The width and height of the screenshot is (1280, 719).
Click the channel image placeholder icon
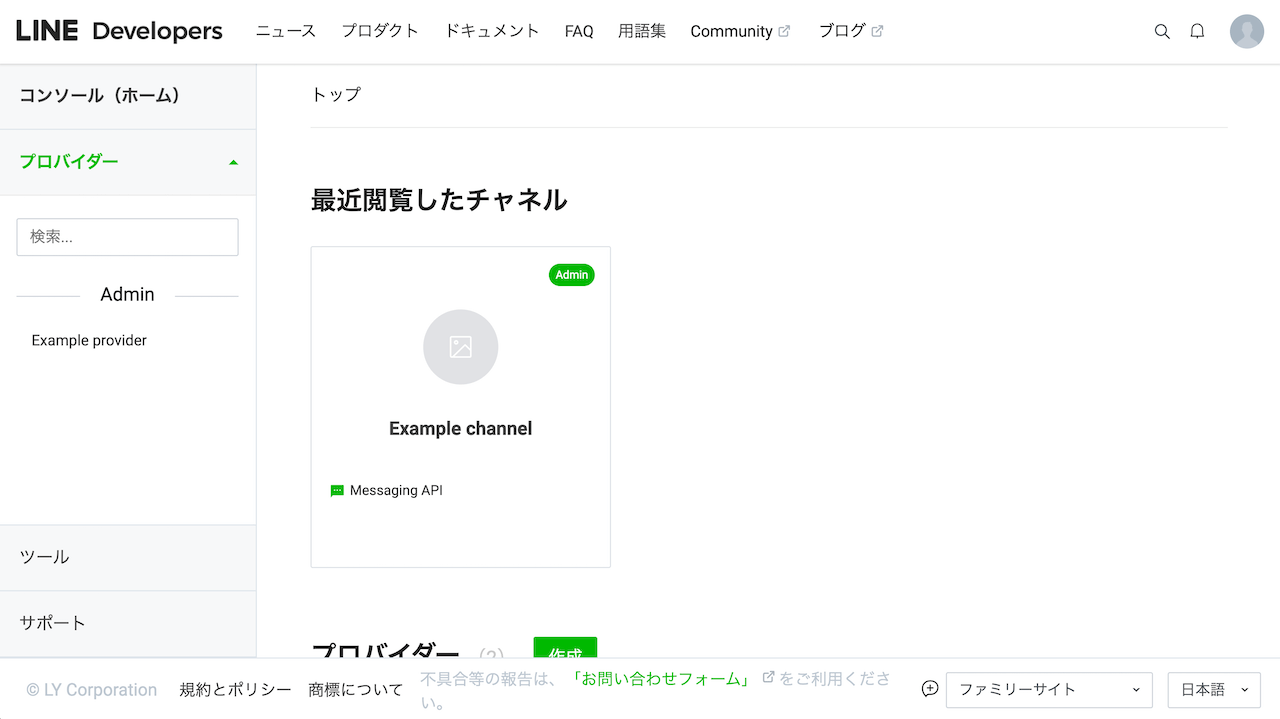[x=460, y=347]
